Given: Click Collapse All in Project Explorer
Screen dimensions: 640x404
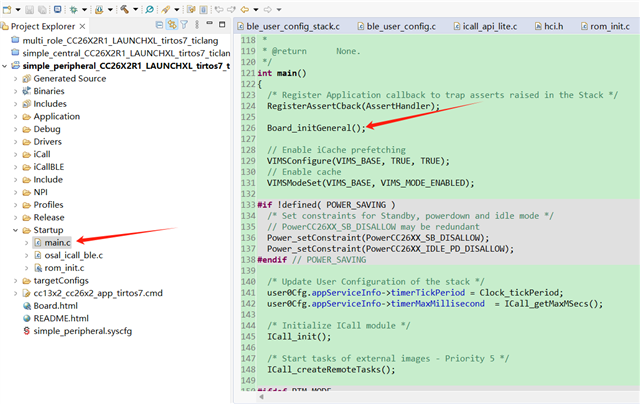Looking at the screenshot, I should (x=160, y=25).
